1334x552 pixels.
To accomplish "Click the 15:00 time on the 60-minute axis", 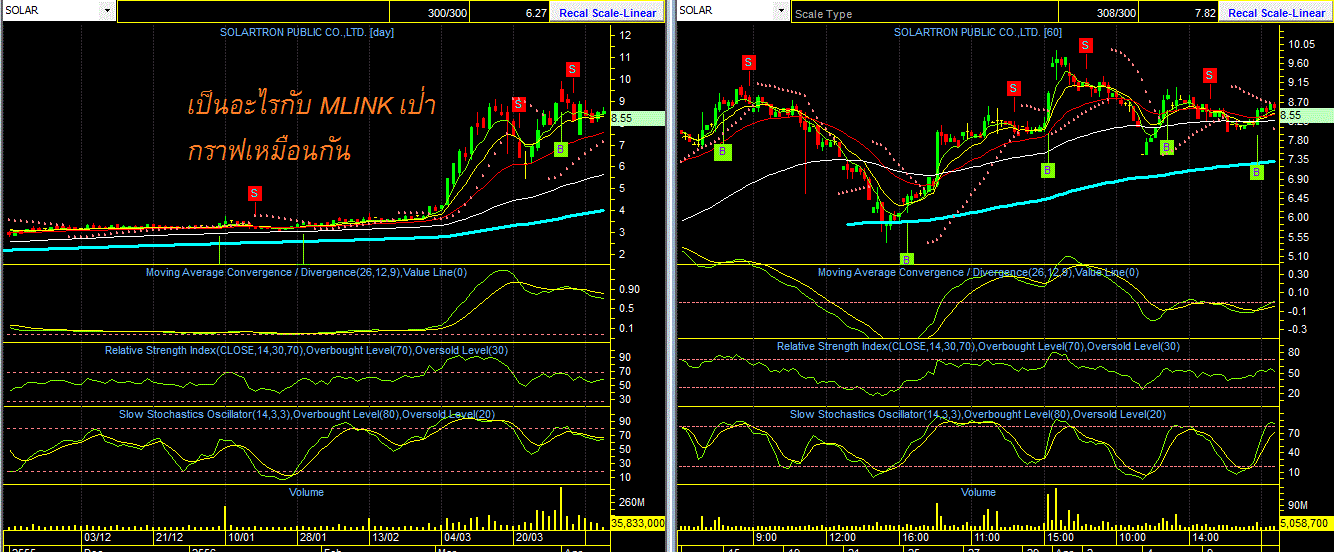I will tap(1059, 537).
